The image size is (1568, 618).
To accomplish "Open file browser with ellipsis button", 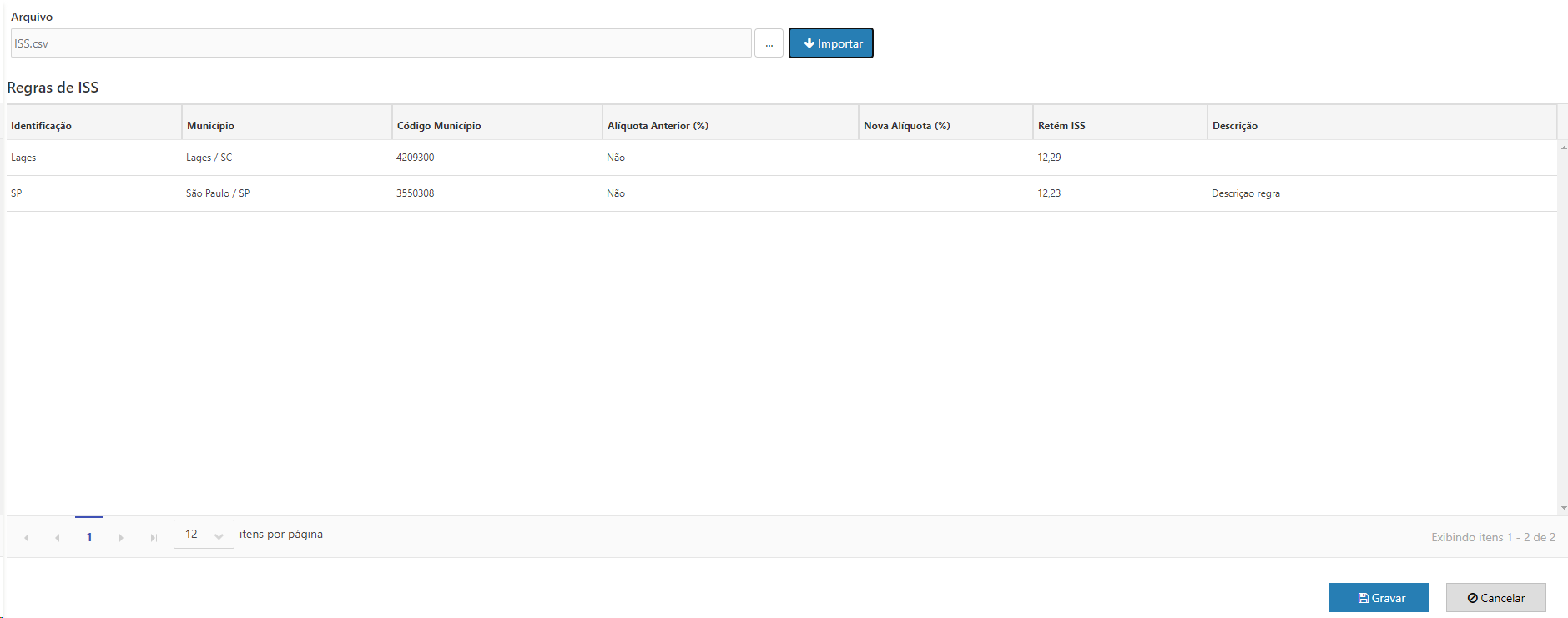I will coord(769,43).
